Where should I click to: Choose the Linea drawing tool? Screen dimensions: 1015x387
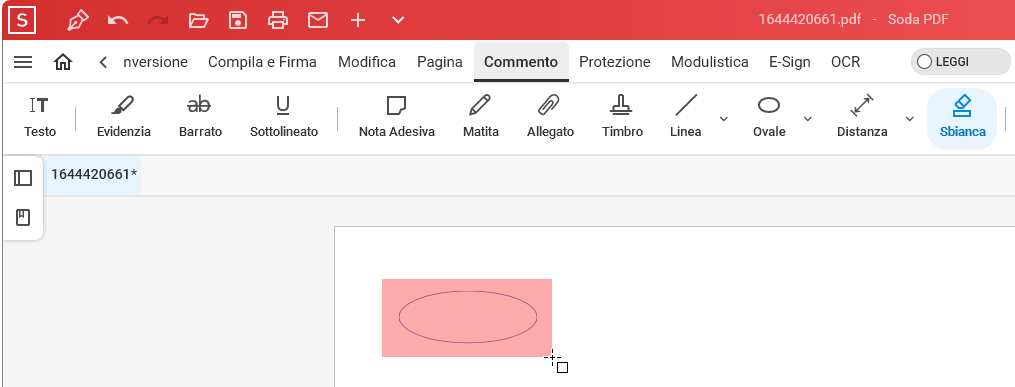click(x=686, y=116)
